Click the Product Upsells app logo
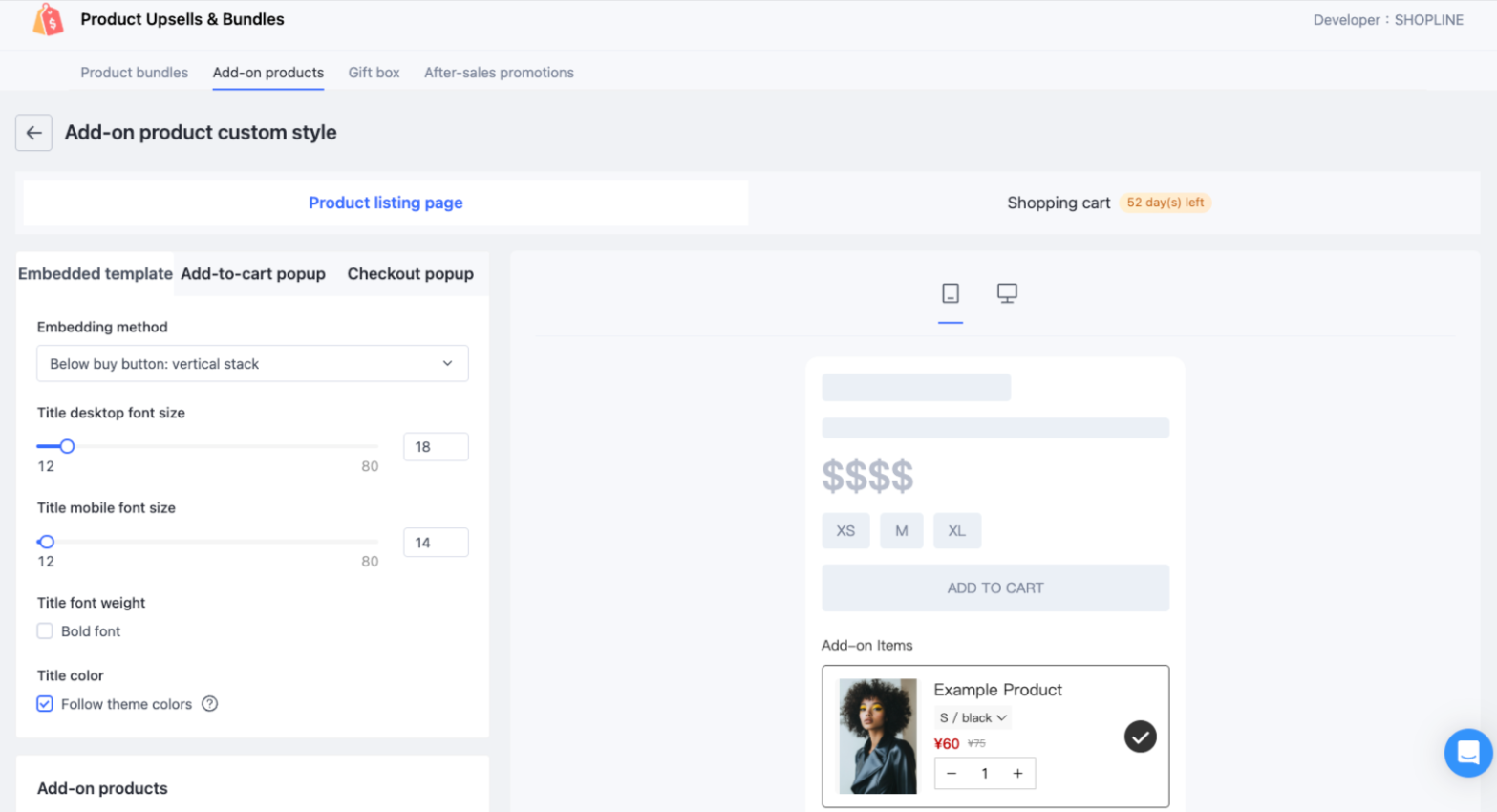Screen dimensions: 1497x812 point(48,19)
